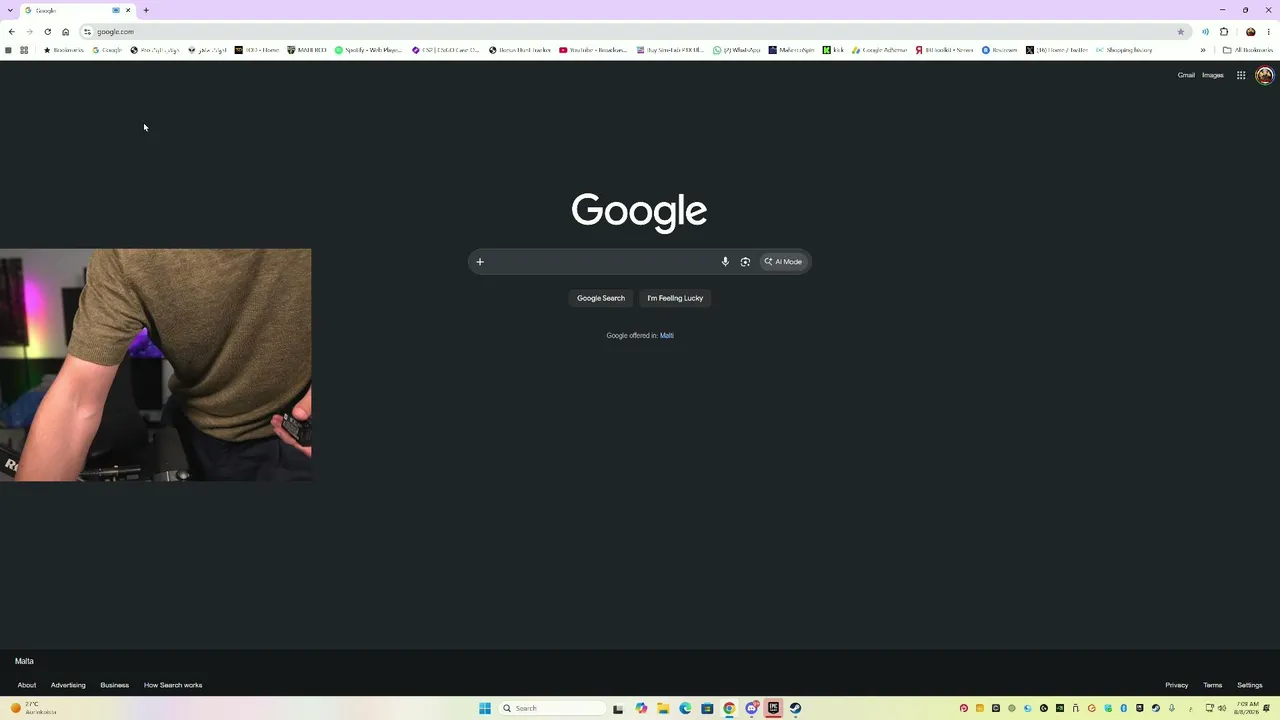
Task: Reload the Google page
Action: click(x=47, y=32)
